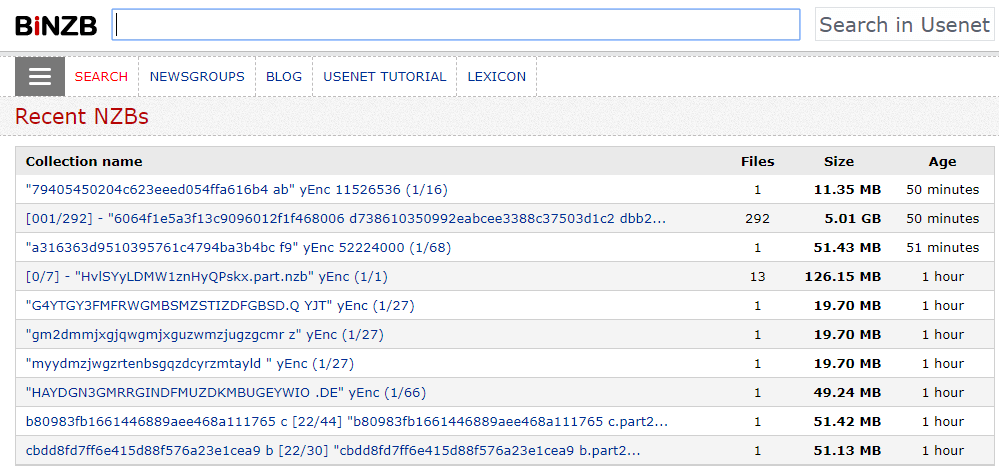This screenshot has width=999, height=476.
Task: Click the Recent NZBs heading
Action: (82, 117)
